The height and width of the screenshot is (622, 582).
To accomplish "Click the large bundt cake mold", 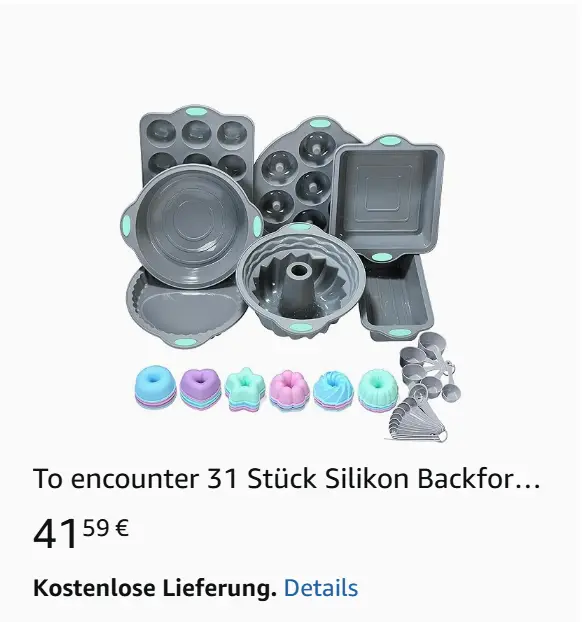I will [x=301, y=280].
